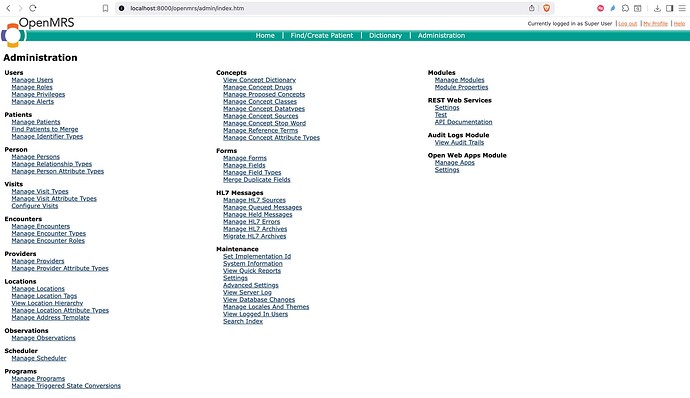Bookmark this page using the bookmark icon
Image resolution: width=690 pixels, height=398 pixels.
pos(105,8)
